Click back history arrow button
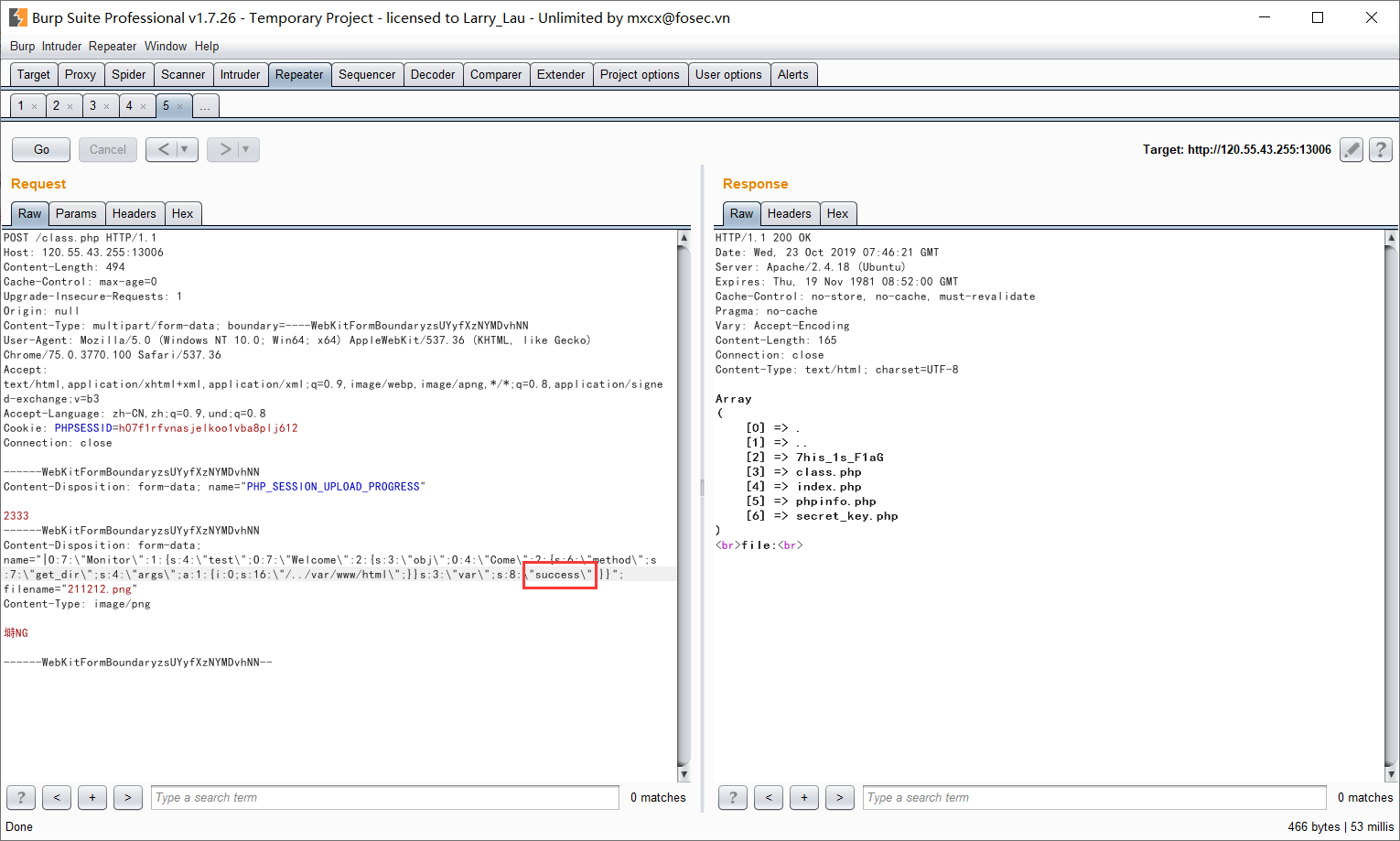 pyautogui.click(x=163, y=149)
